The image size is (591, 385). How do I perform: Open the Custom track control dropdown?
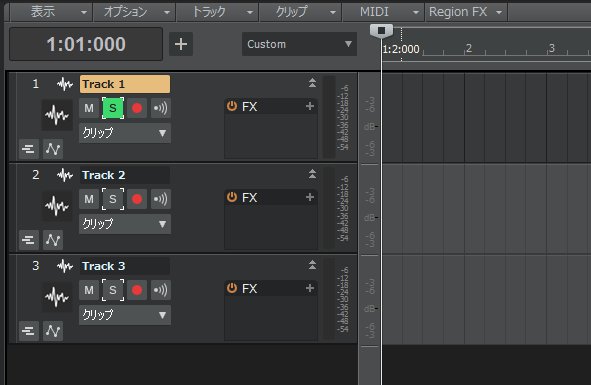tap(299, 44)
